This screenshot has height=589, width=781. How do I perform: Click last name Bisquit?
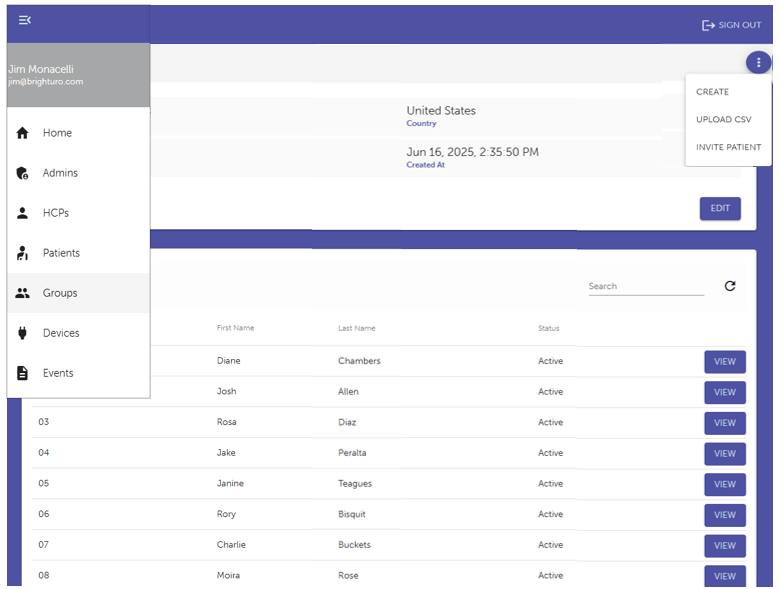pyautogui.click(x=352, y=514)
